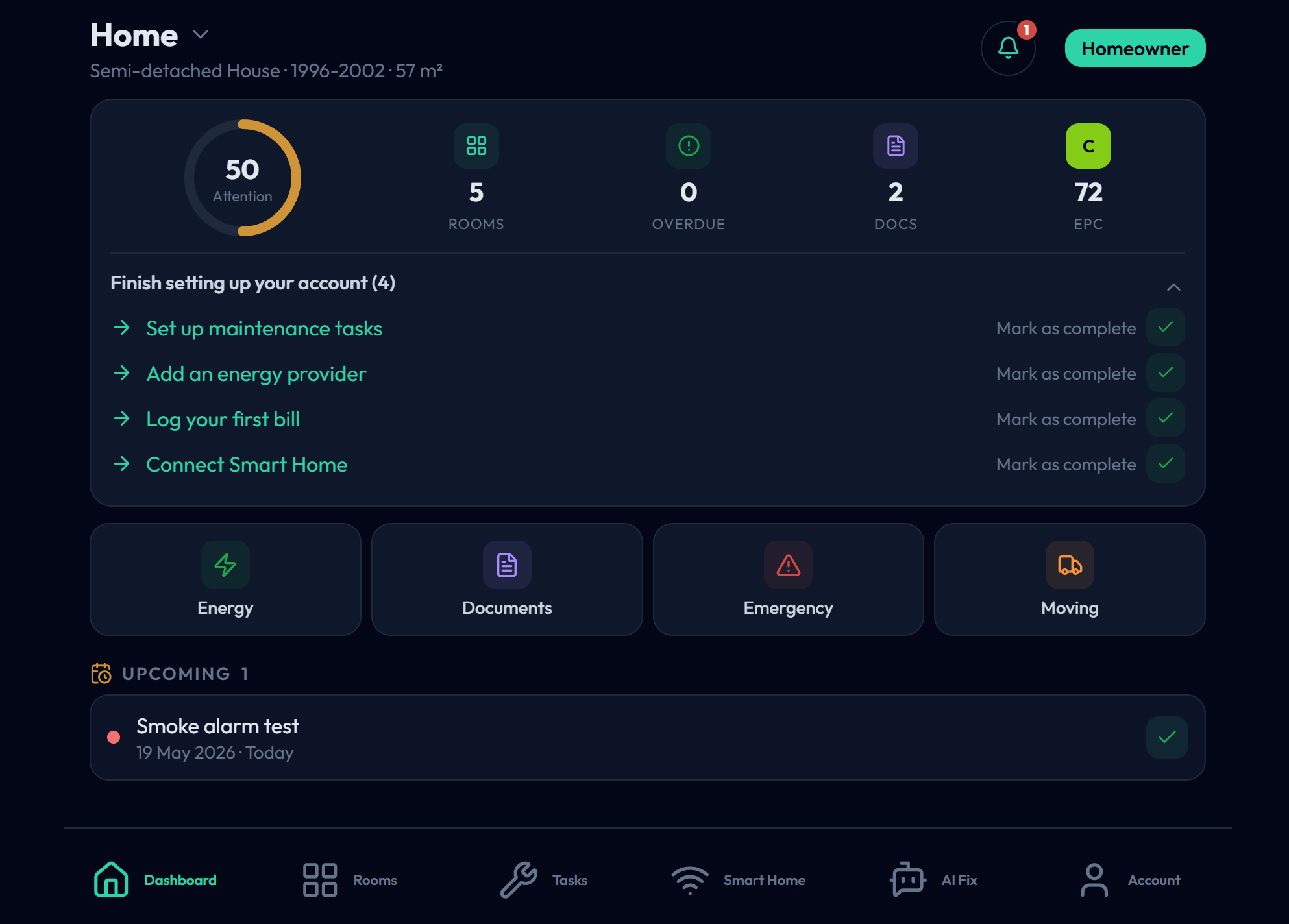The height and width of the screenshot is (924, 1289).
Task: Click the red dot on Smoke alarm test
Action: point(114,737)
